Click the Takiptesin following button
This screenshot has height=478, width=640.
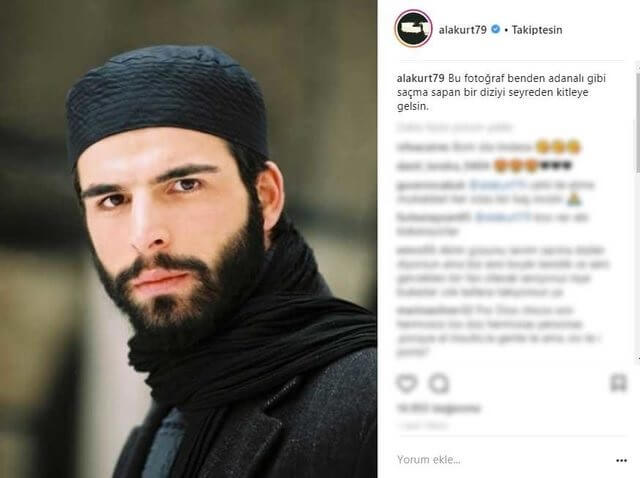pos(537,30)
